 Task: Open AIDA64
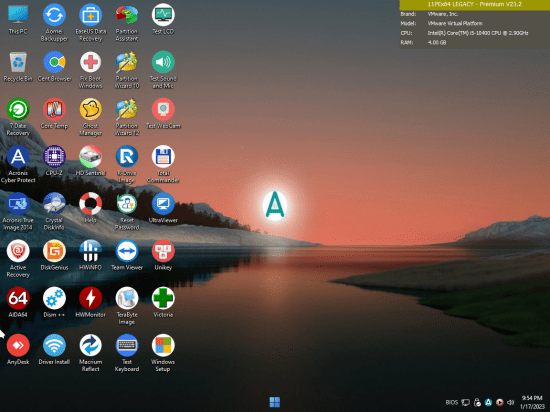(18, 303)
